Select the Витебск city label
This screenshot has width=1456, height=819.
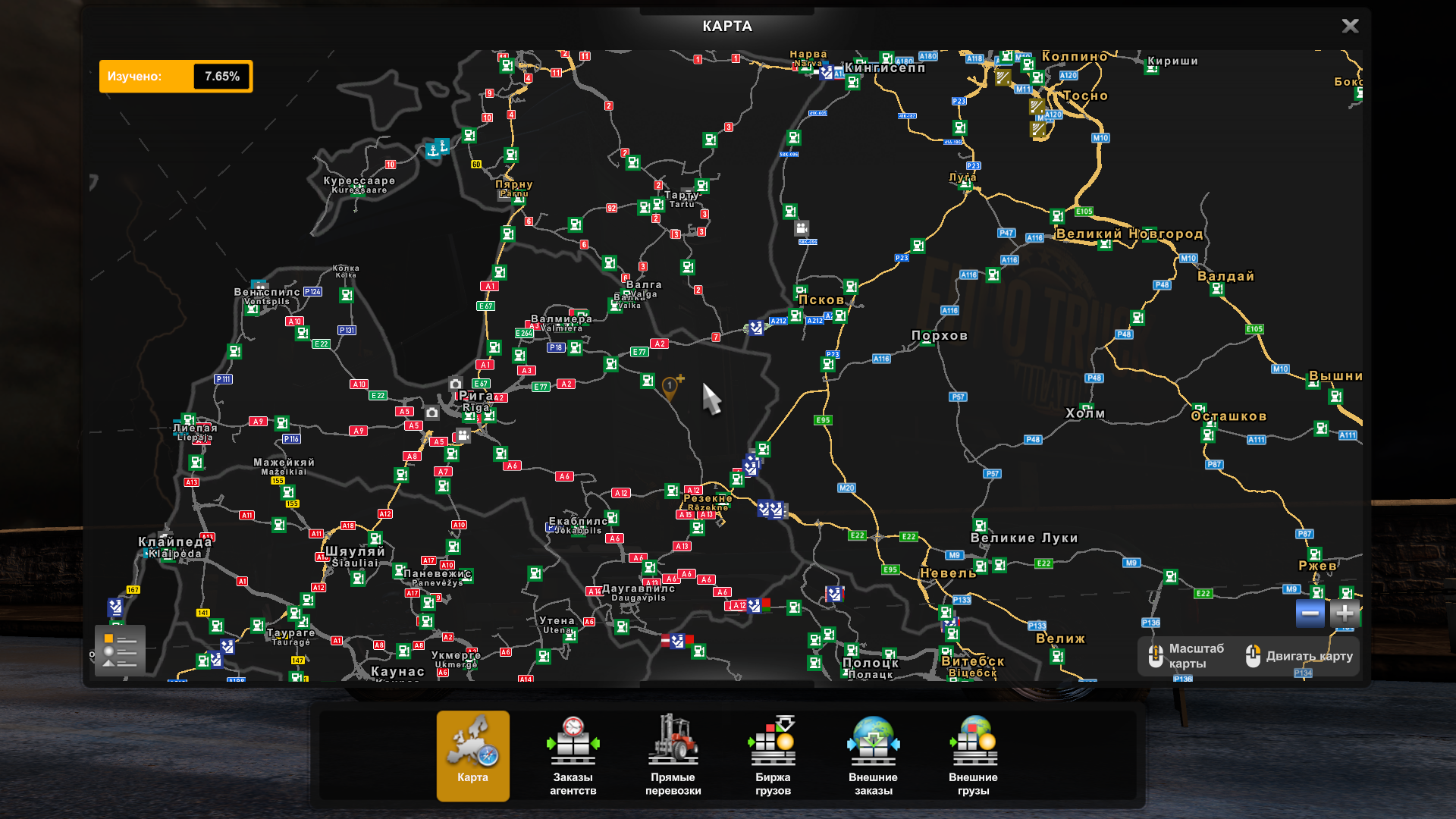click(x=972, y=661)
